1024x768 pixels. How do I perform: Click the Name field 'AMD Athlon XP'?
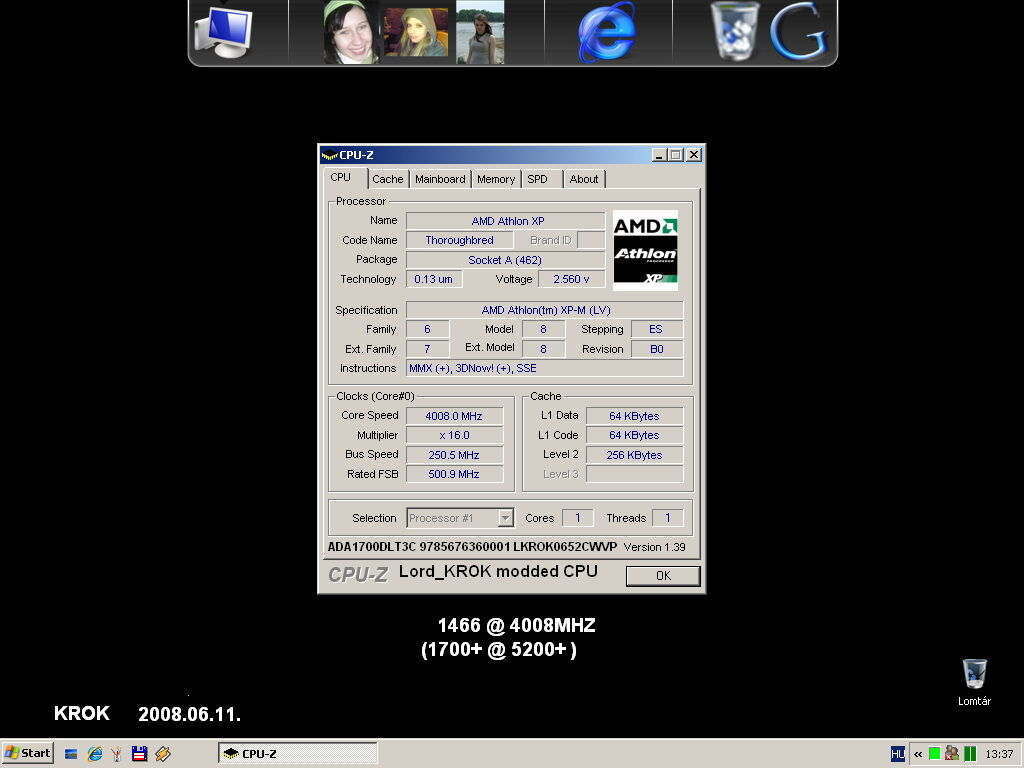505,221
